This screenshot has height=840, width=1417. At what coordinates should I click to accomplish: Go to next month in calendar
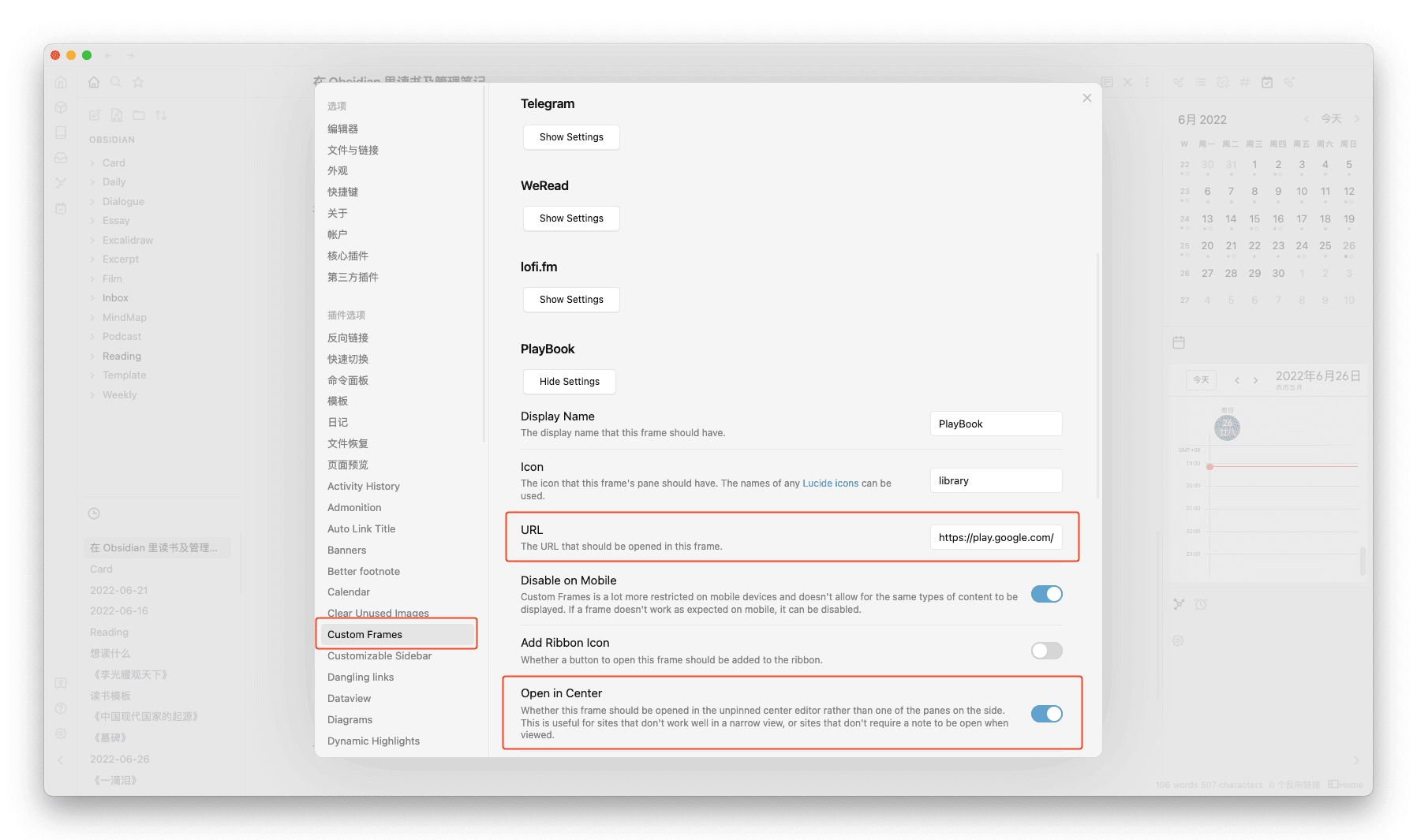tap(1357, 119)
